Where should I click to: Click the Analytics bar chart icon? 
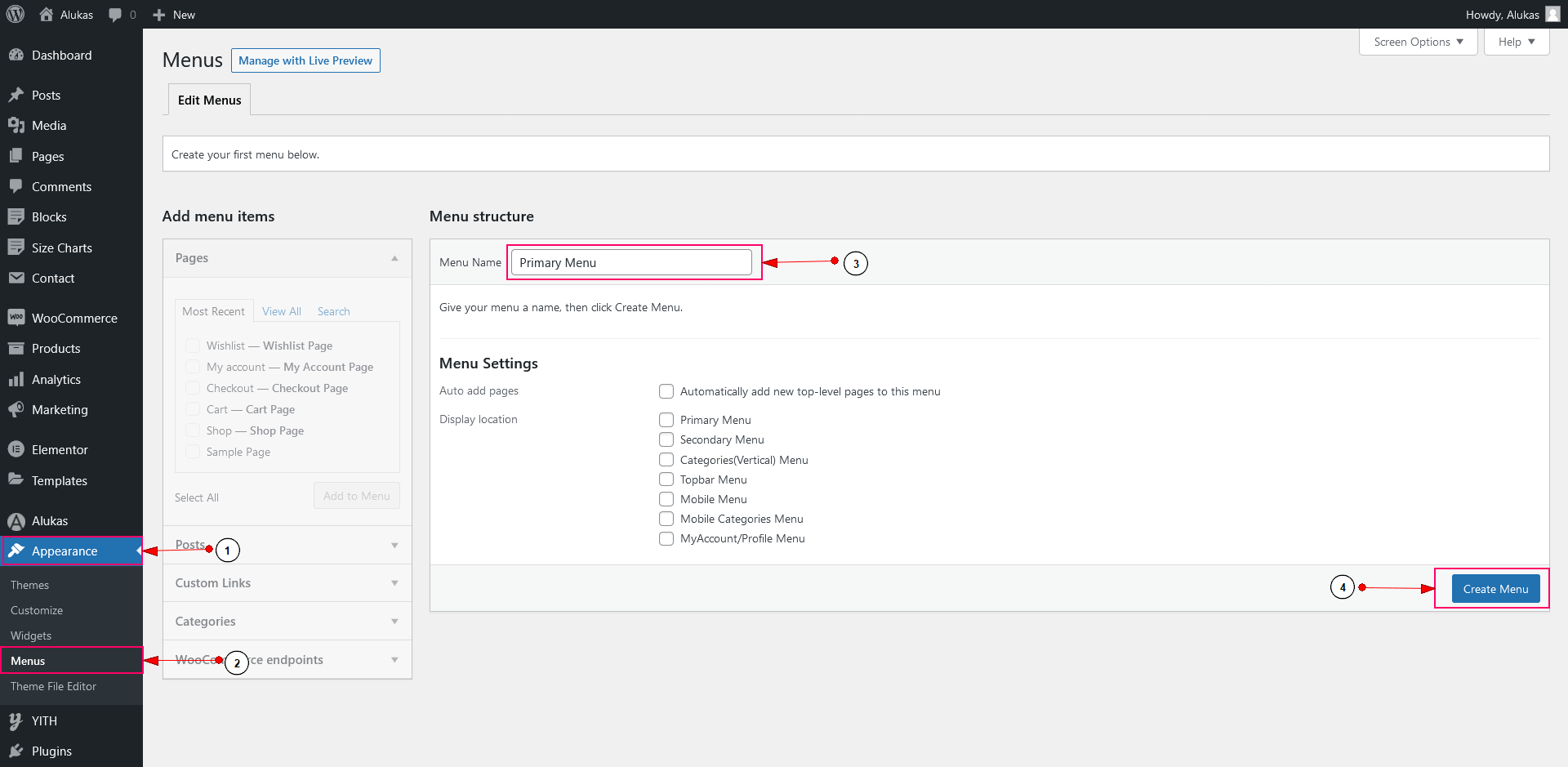tap(16, 379)
